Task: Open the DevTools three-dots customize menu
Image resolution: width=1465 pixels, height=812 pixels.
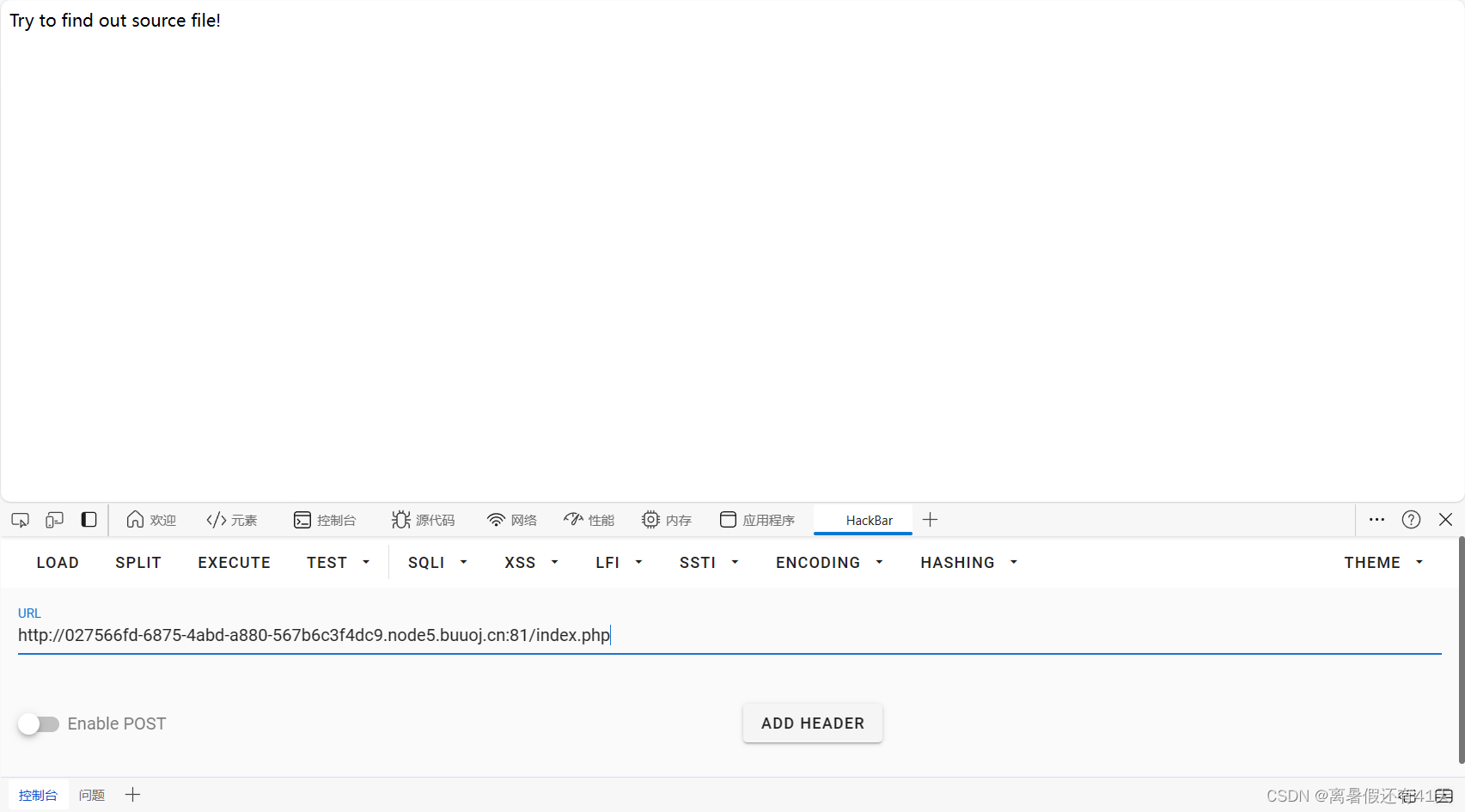Action: pyautogui.click(x=1376, y=520)
